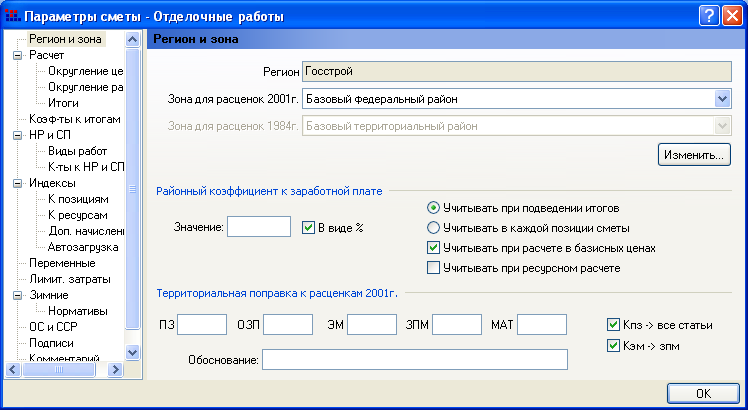
Task: Select the Подписи tree item
Action: click(x=51, y=343)
